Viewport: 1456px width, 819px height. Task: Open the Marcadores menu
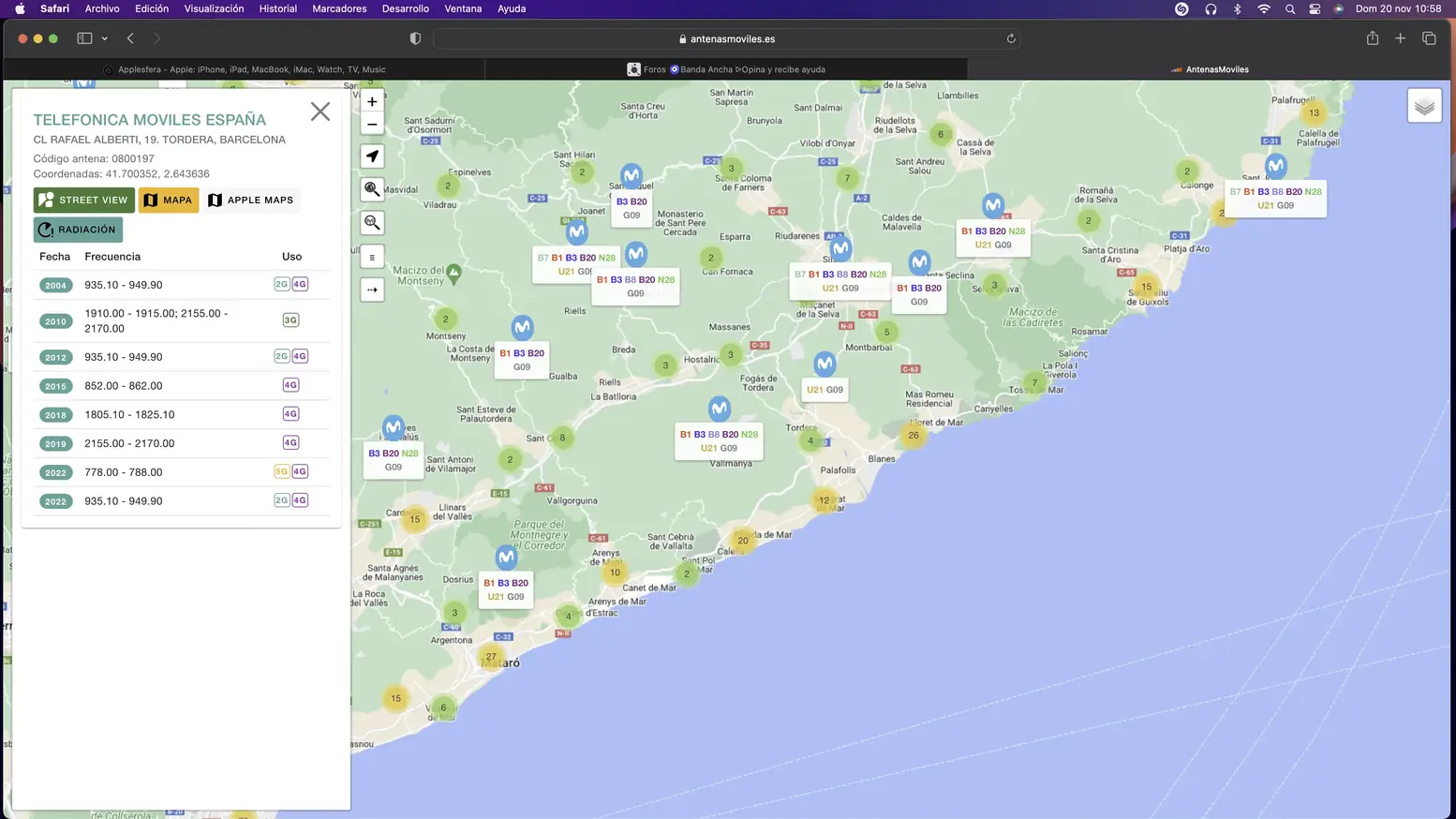[x=339, y=8]
